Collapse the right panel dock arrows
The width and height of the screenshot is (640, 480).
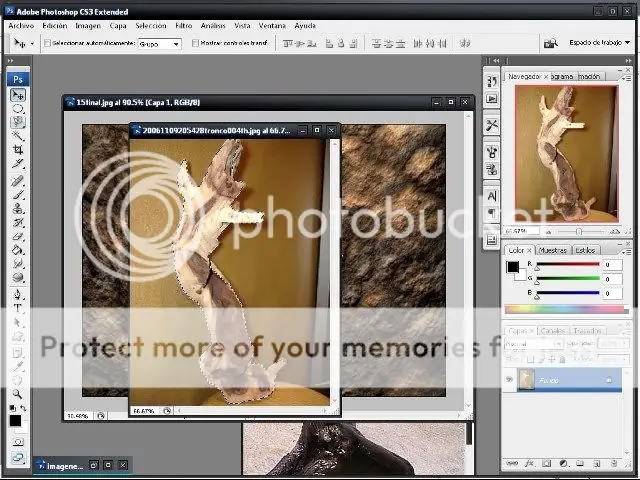(x=628, y=60)
